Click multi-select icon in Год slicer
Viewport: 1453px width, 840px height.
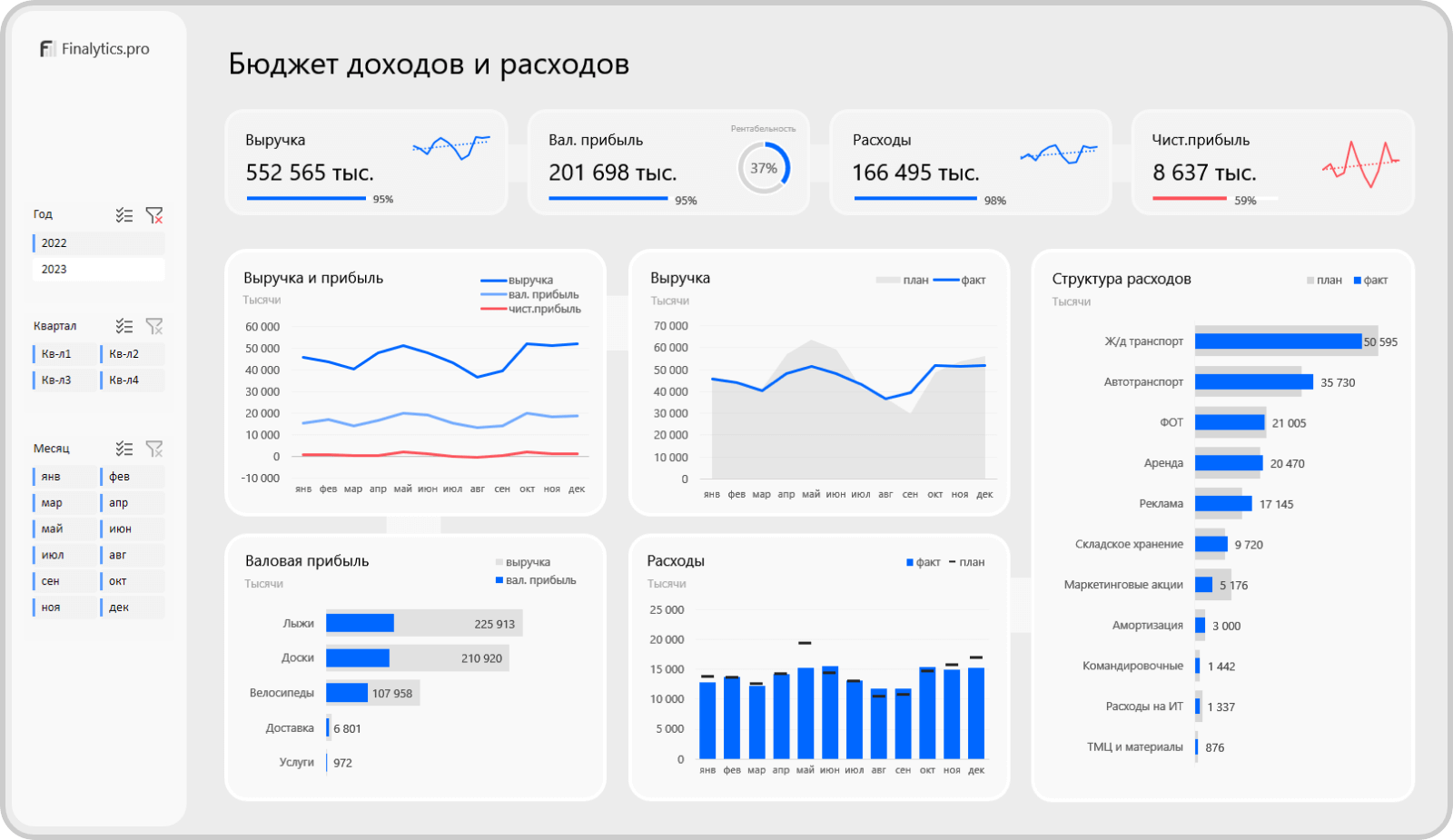pyautogui.click(x=124, y=215)
